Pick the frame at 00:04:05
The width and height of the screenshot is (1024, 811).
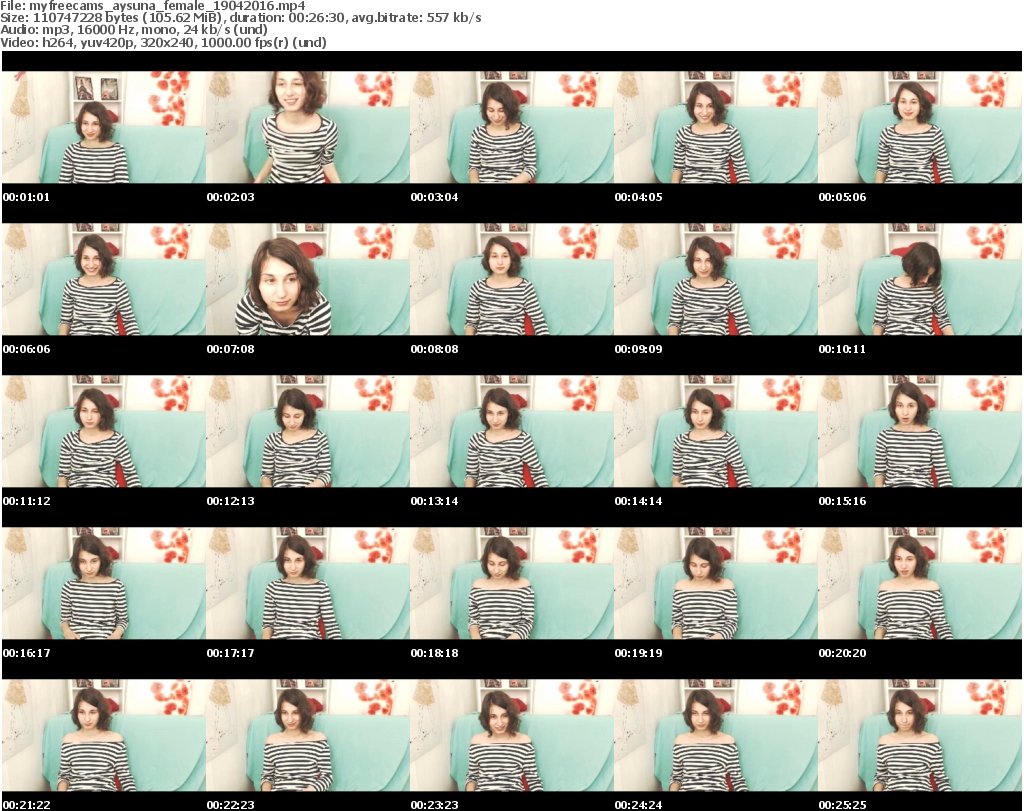(716, 127)
